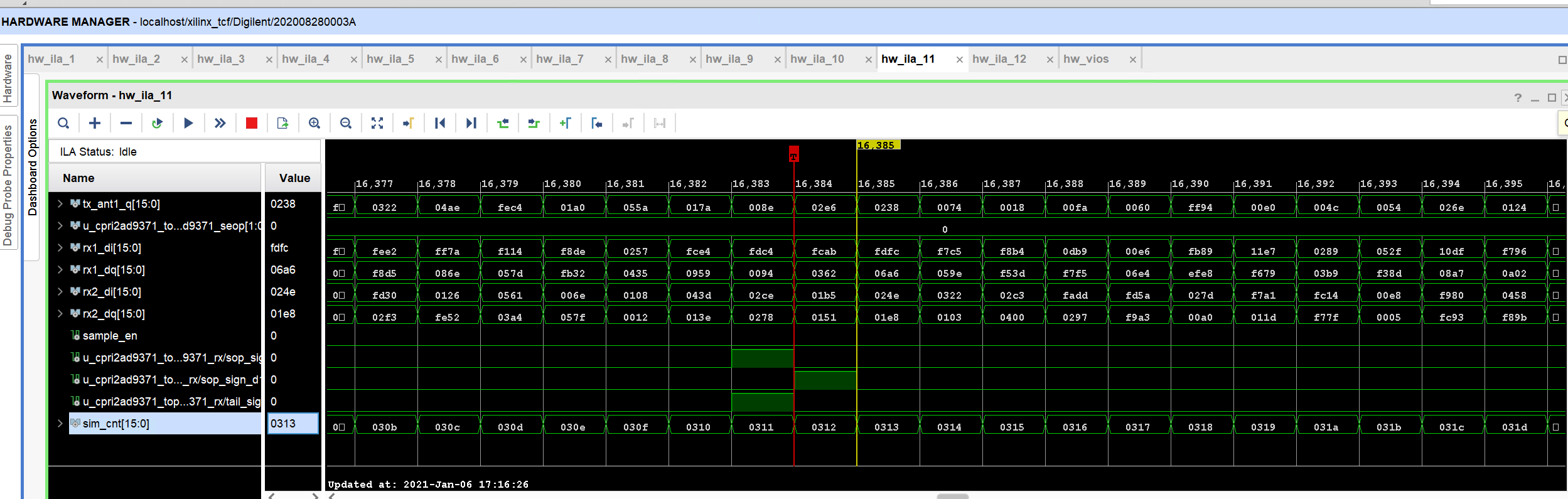Go to time zero icon

pyautogui.click(x=440, y=123)
